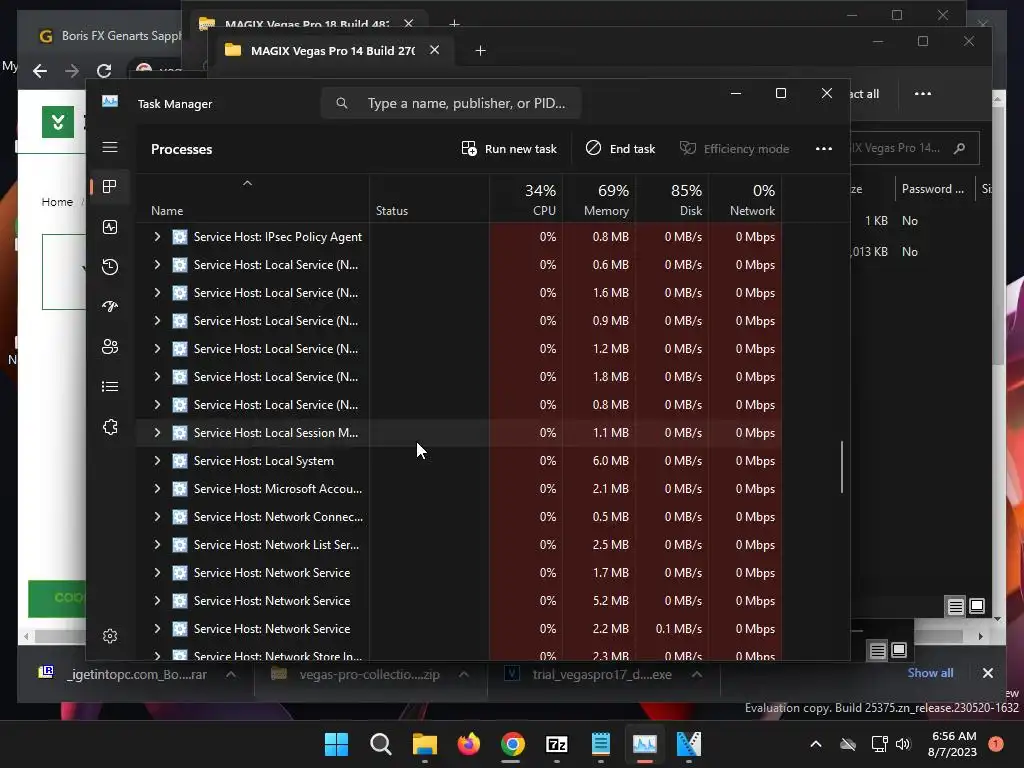Click the green download icon on the webpage
The height and width of the screenshot is (768, 1024).
[57, 121]
